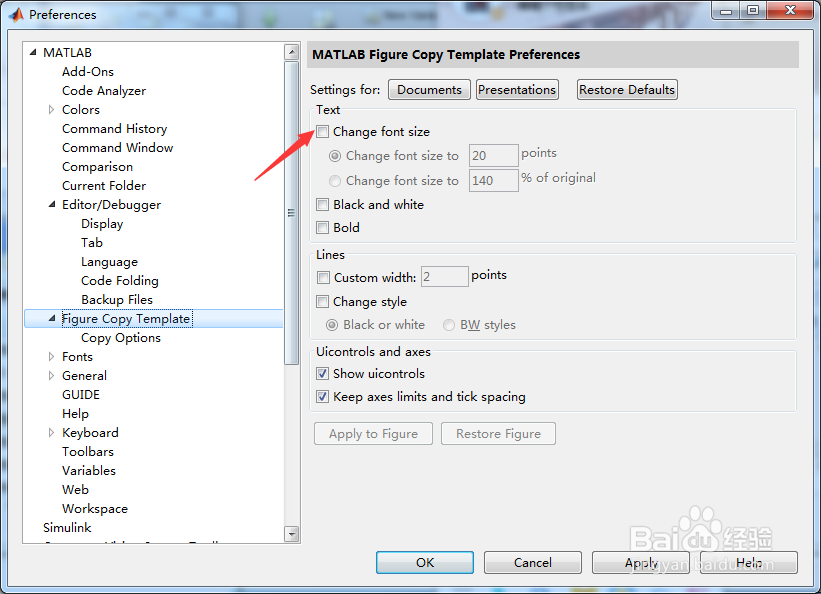The width and height of the screenshot is (821, 594).
Task: Collapse the Figure Copy Template node
Action: coord(52,318)
